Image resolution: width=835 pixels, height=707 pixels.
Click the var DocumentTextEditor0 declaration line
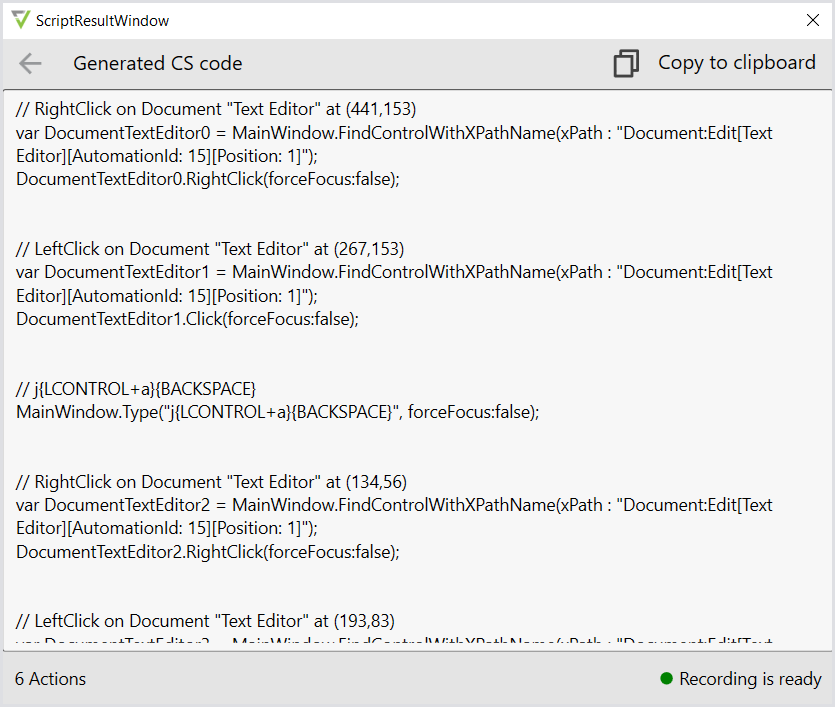point(394,133)
